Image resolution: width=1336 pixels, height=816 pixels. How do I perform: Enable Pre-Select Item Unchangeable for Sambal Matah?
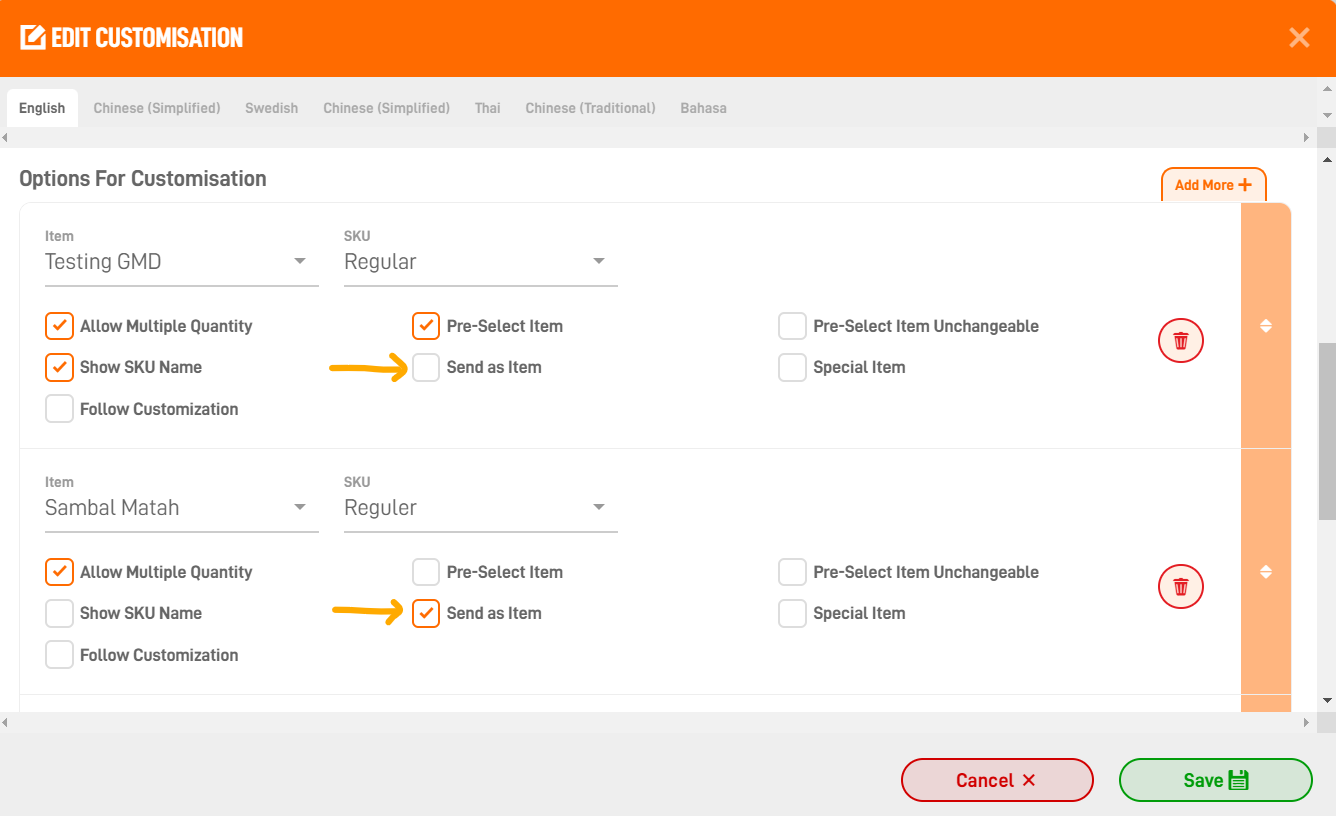(792, 572)
